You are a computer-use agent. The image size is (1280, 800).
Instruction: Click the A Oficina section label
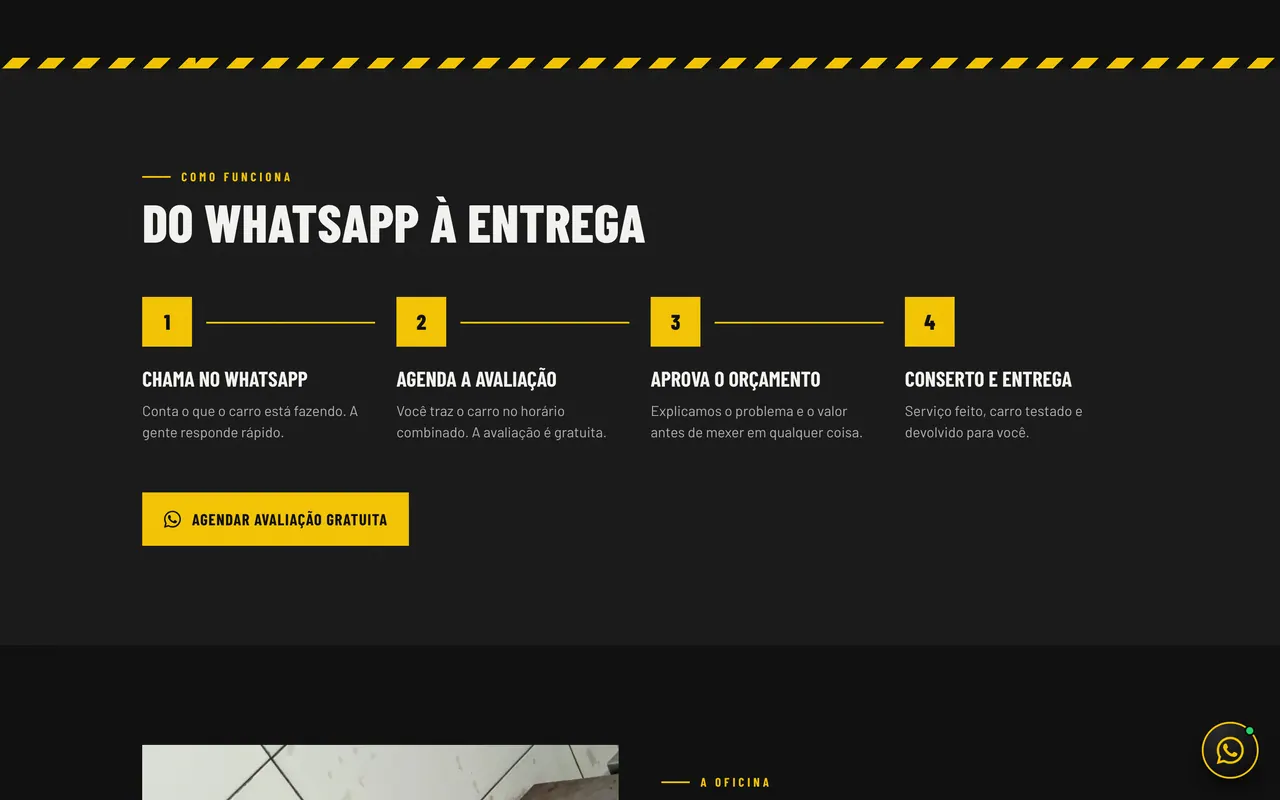(735, 782)
